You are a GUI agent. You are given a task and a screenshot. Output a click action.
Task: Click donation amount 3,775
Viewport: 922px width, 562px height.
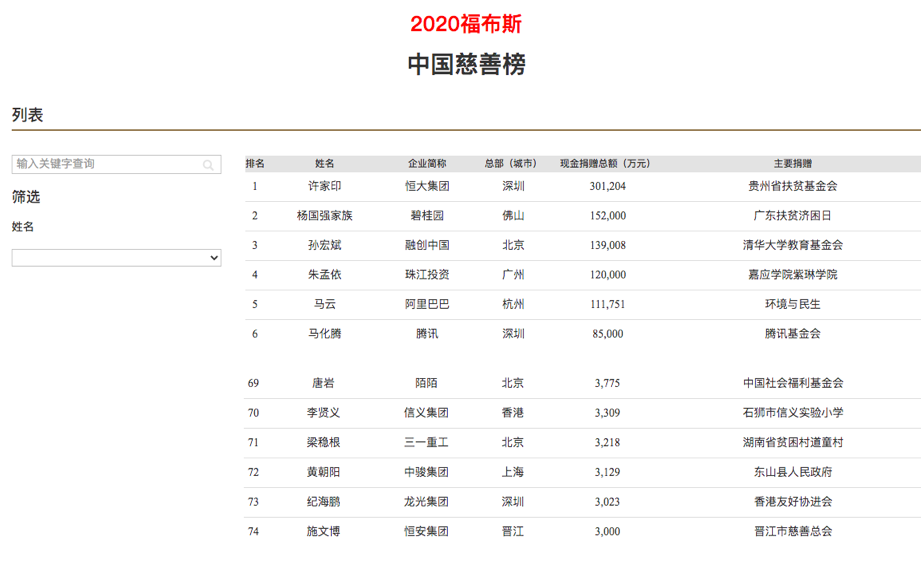[x=607, y=383]
